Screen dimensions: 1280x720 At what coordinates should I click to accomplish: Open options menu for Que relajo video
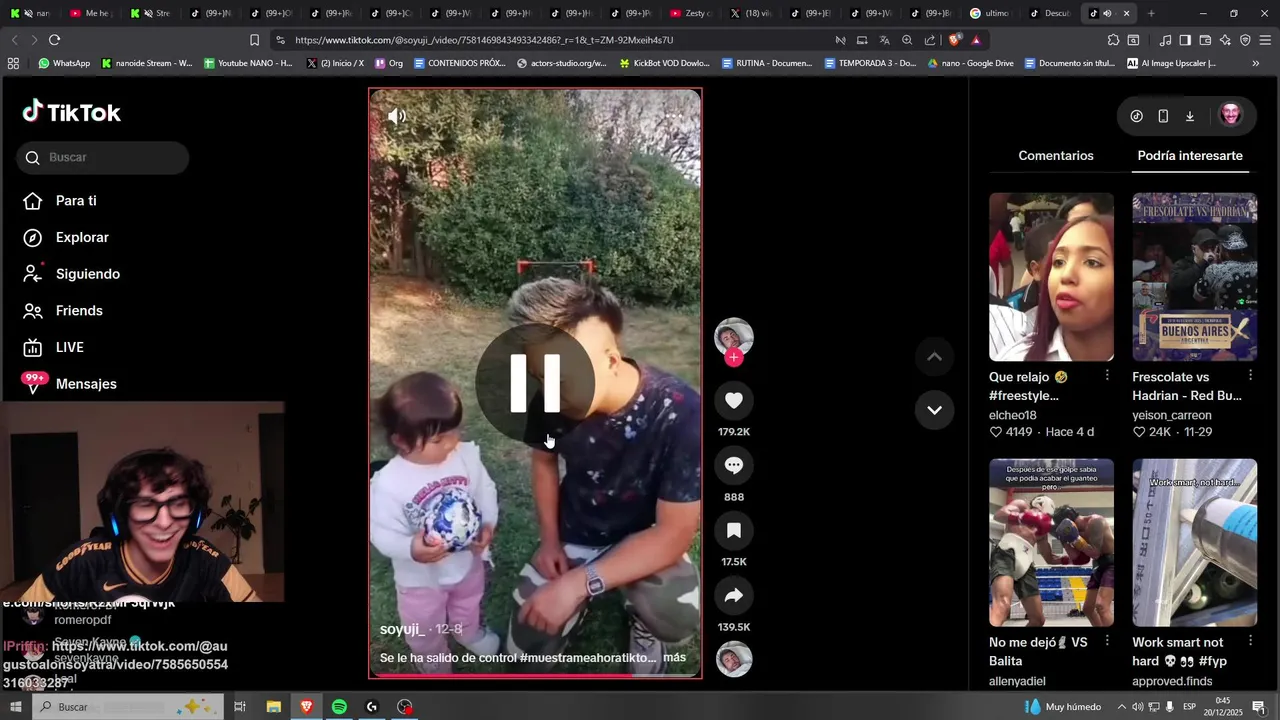point(1107,375)
